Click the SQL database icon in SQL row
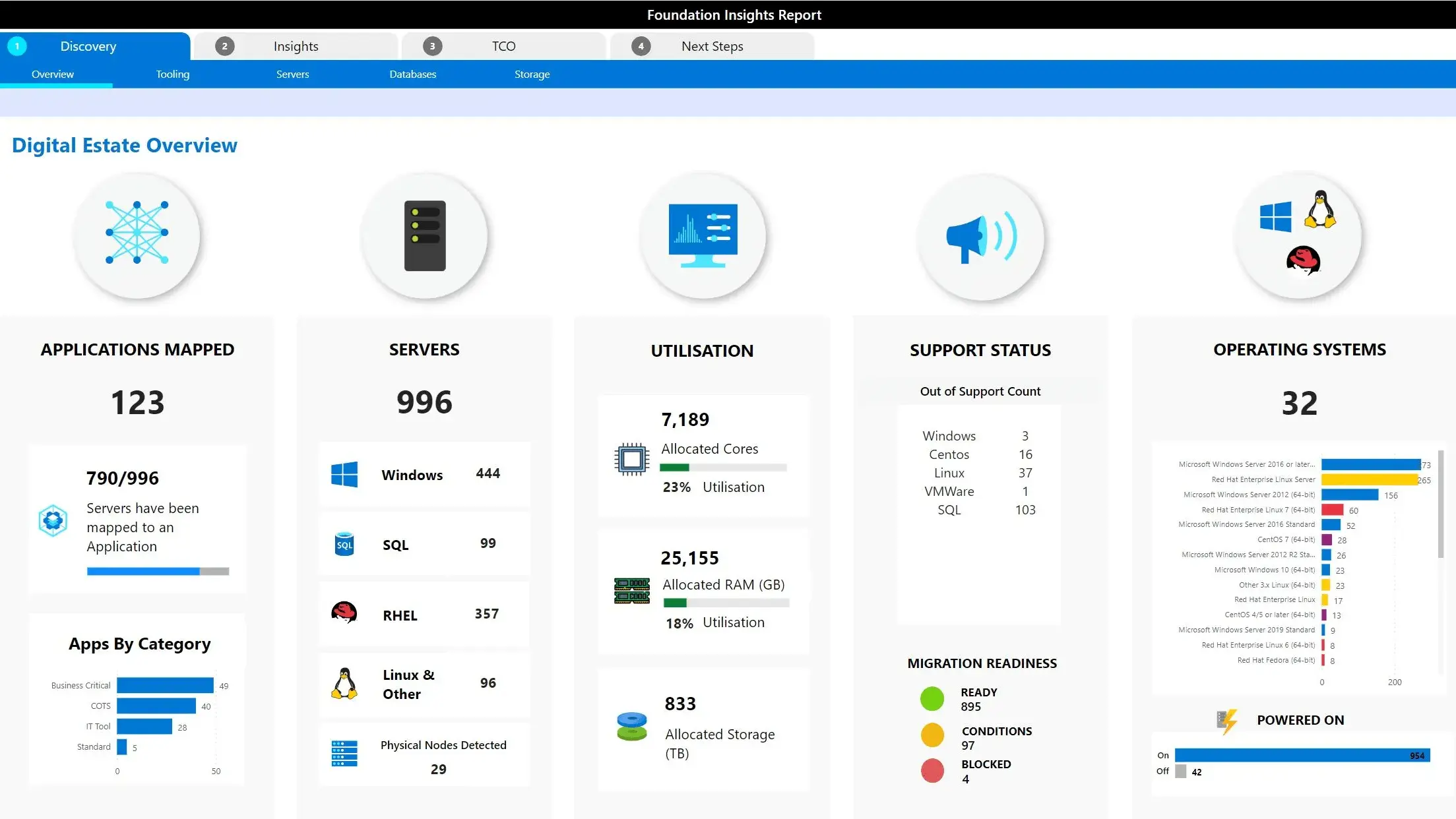This screenshot has width=1456, height=819. point(344,544)
